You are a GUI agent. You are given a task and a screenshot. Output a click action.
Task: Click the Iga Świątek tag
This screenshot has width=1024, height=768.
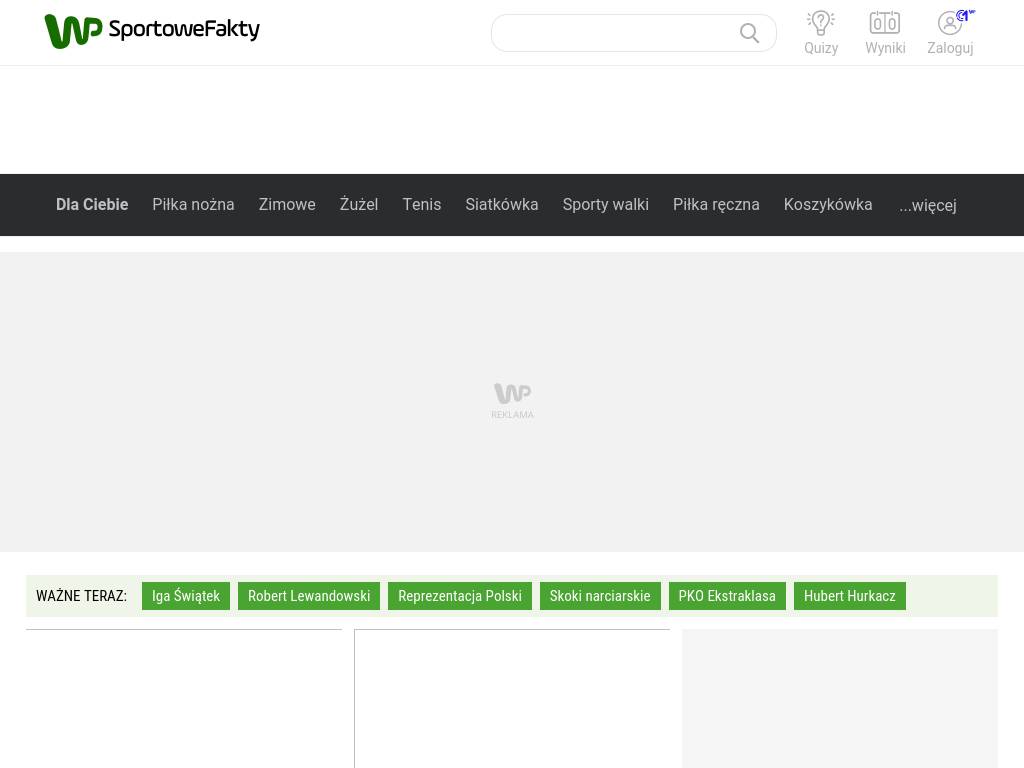(x=186, y=596)
